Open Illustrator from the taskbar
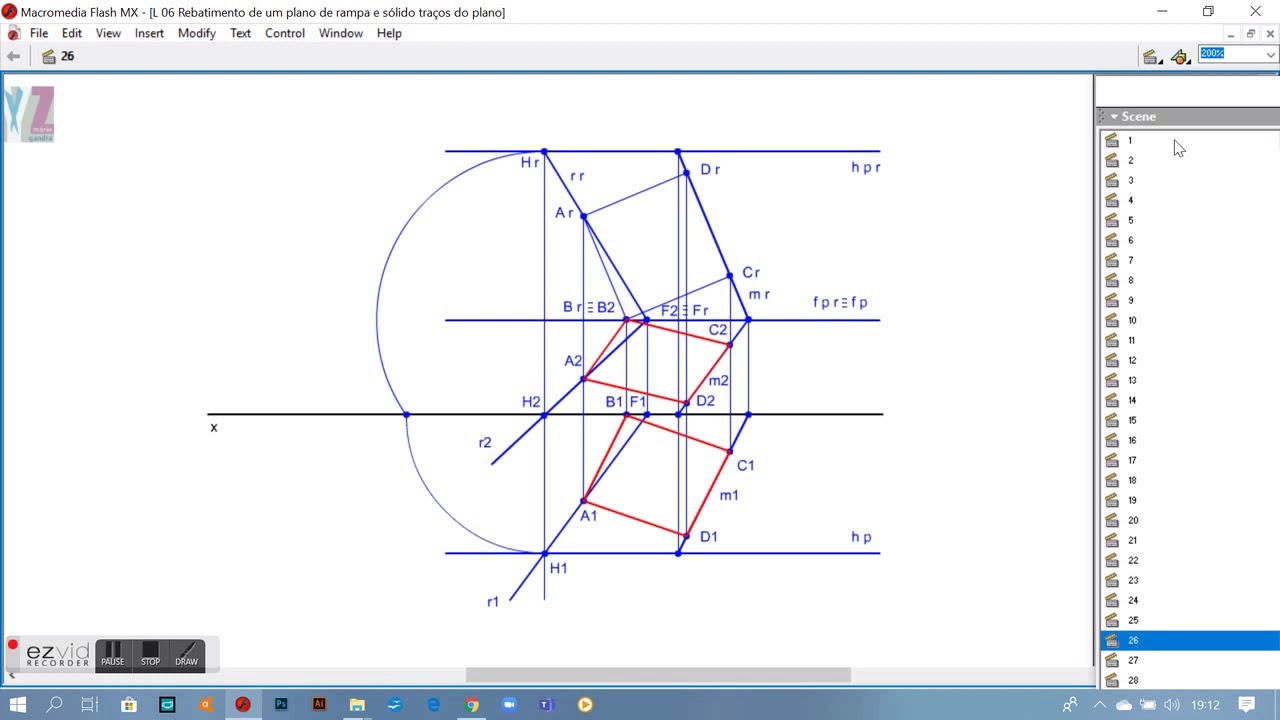The height and width of the screenshot is (720, 1280). 319,705
